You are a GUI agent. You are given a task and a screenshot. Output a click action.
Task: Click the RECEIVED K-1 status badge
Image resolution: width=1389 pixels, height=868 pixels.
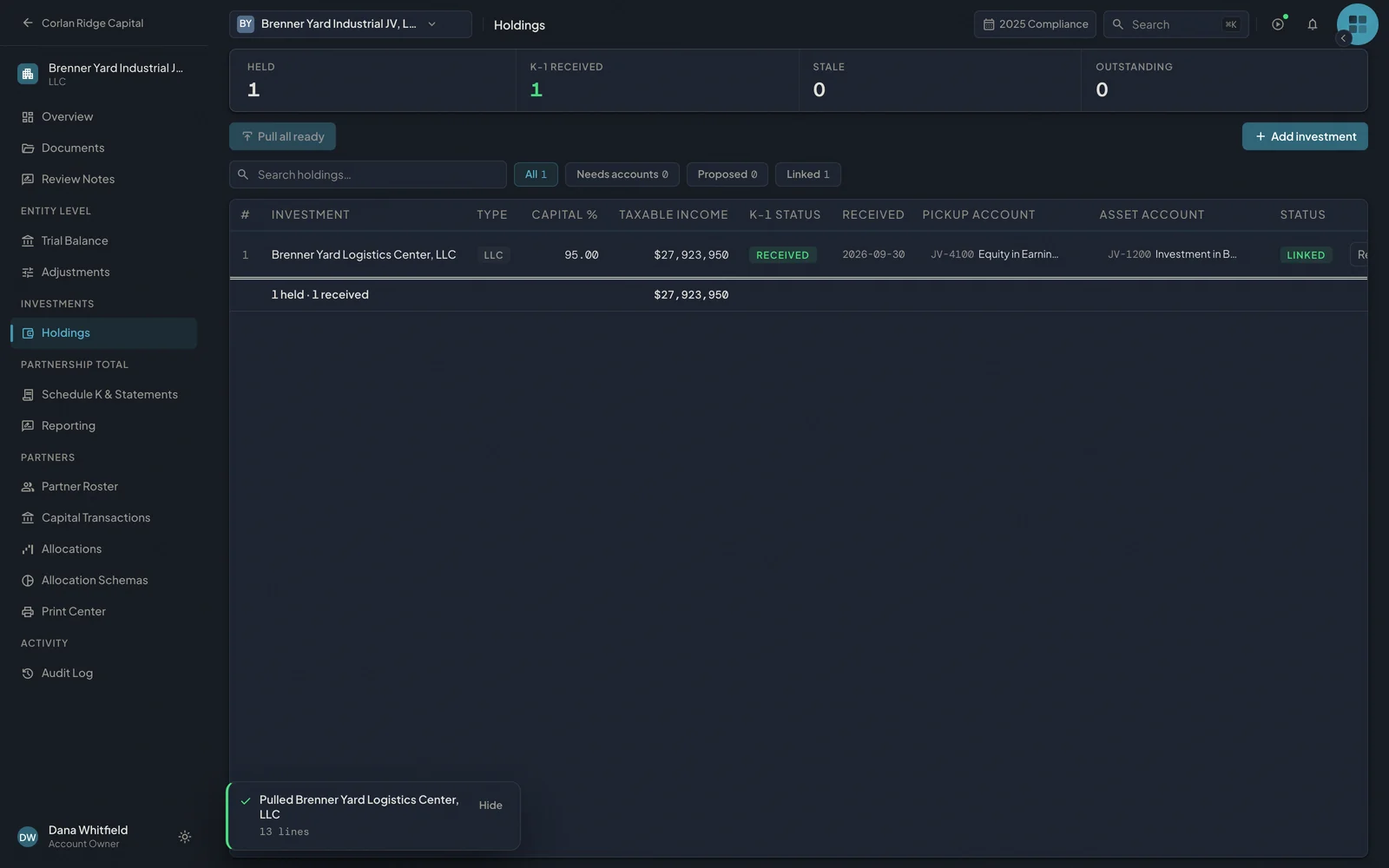782,255
